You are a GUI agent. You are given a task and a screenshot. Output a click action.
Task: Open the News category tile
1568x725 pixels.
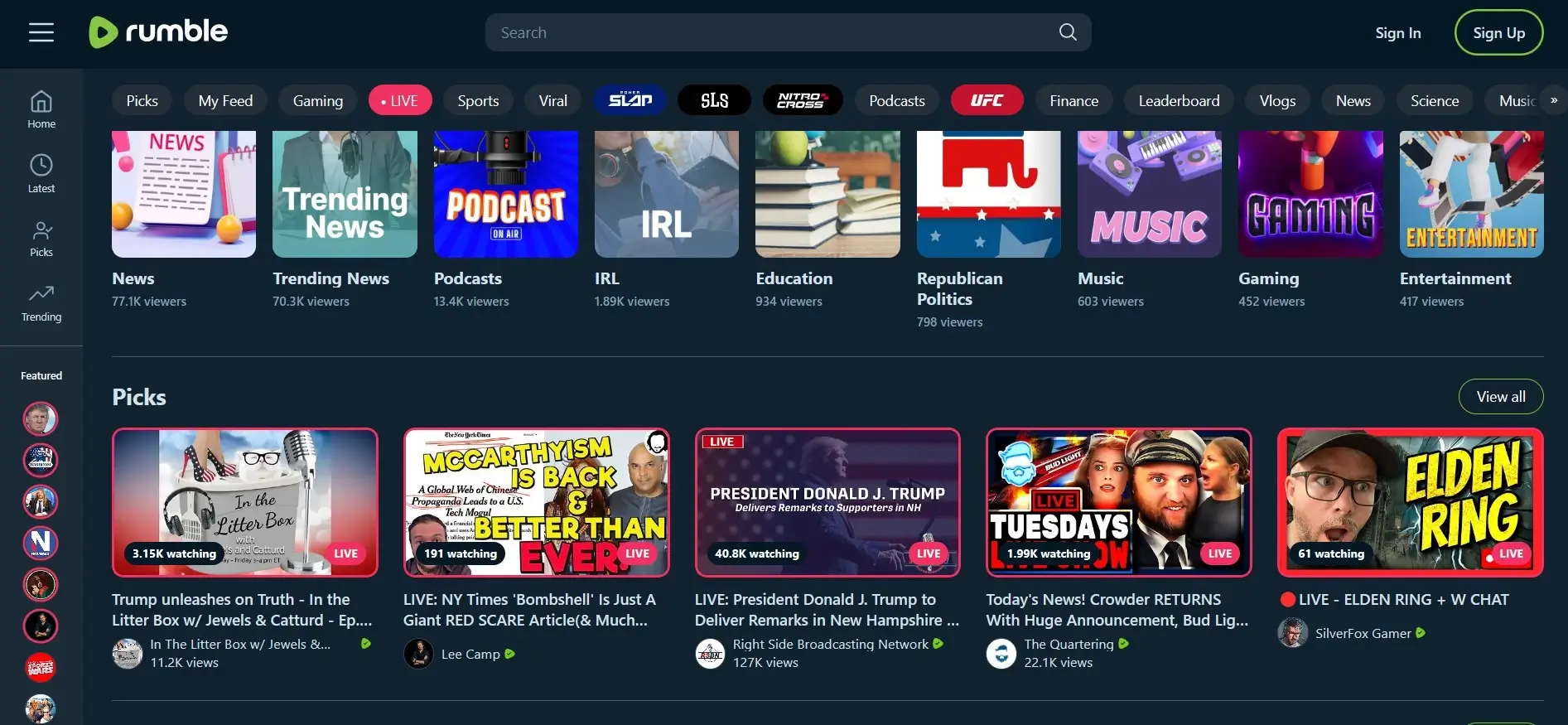click(x=184, y=194)
